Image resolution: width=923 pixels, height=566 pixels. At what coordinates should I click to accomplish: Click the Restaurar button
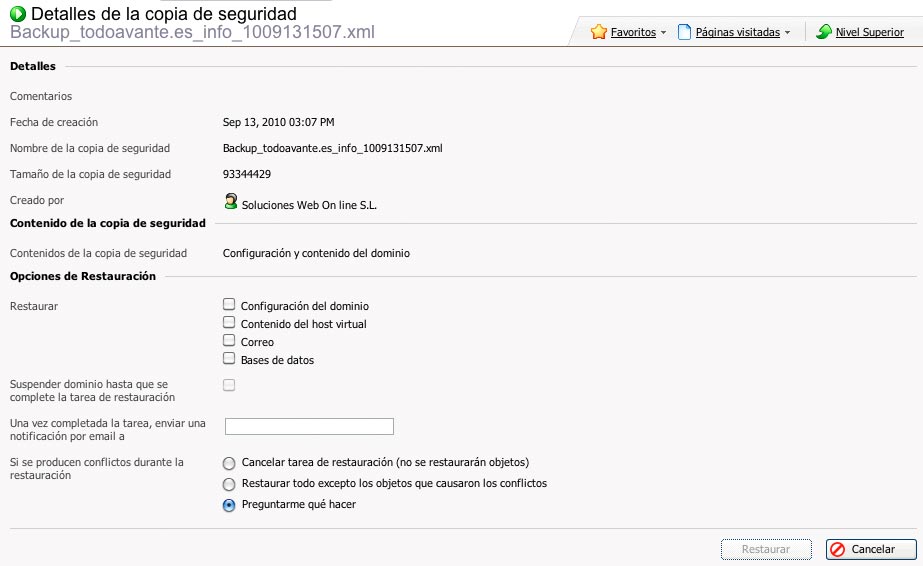click(766, 550)
